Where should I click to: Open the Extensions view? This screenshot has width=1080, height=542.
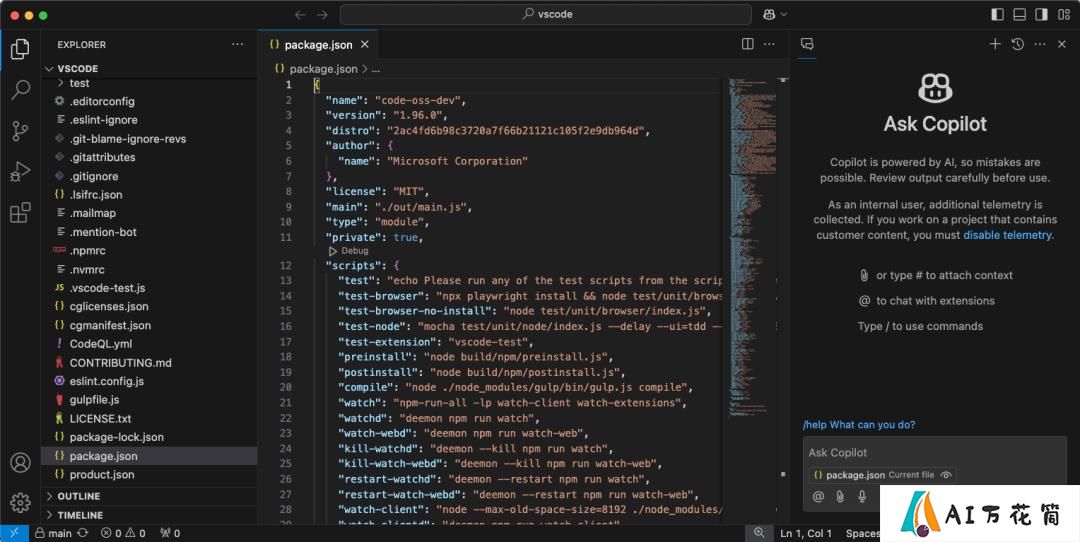click(20, 212)
